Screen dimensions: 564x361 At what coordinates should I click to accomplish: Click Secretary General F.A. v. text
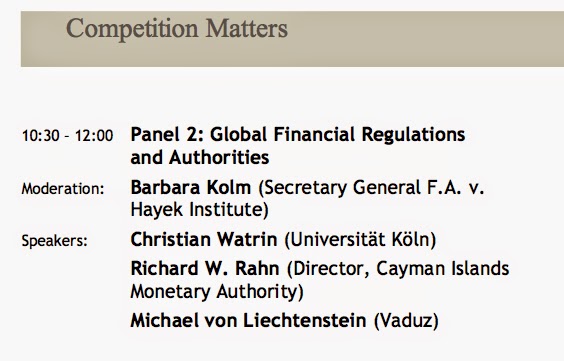pos(371,188)
